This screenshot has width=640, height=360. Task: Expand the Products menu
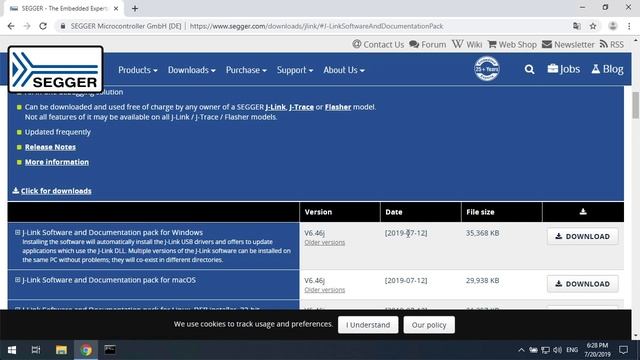click(x=138, y=70)
